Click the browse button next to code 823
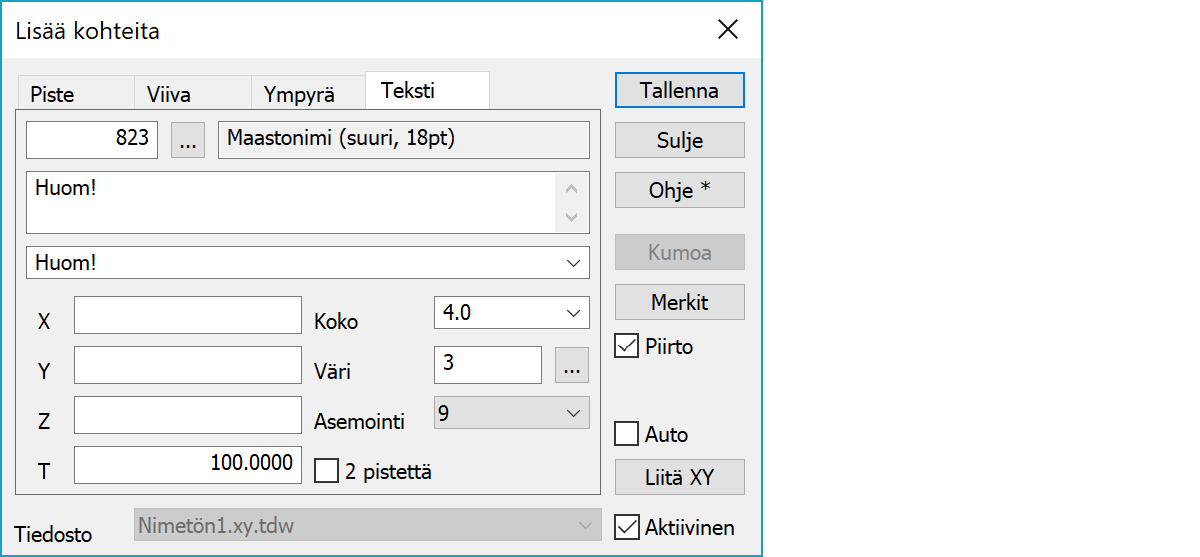This screenshot has height=557, width=1200. click(x=187, y=141)
